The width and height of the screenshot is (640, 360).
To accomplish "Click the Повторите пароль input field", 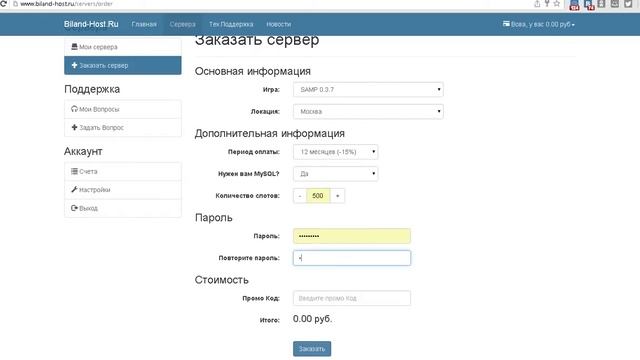I will click(352, 258).
